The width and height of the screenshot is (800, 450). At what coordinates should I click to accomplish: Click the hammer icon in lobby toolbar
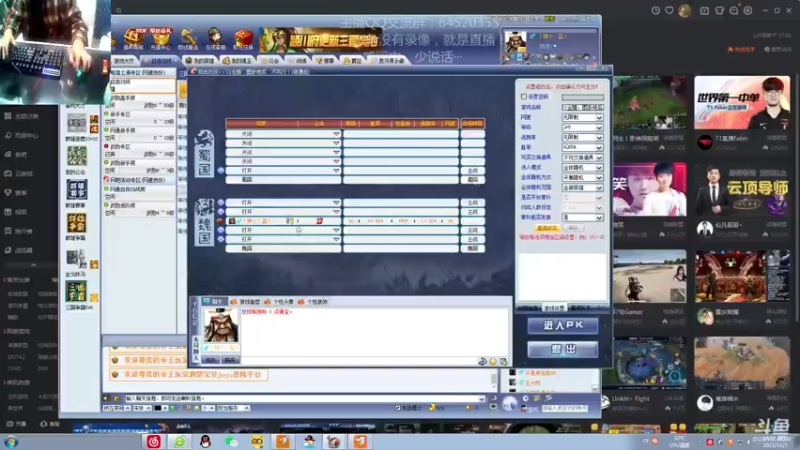coord(188,39)
